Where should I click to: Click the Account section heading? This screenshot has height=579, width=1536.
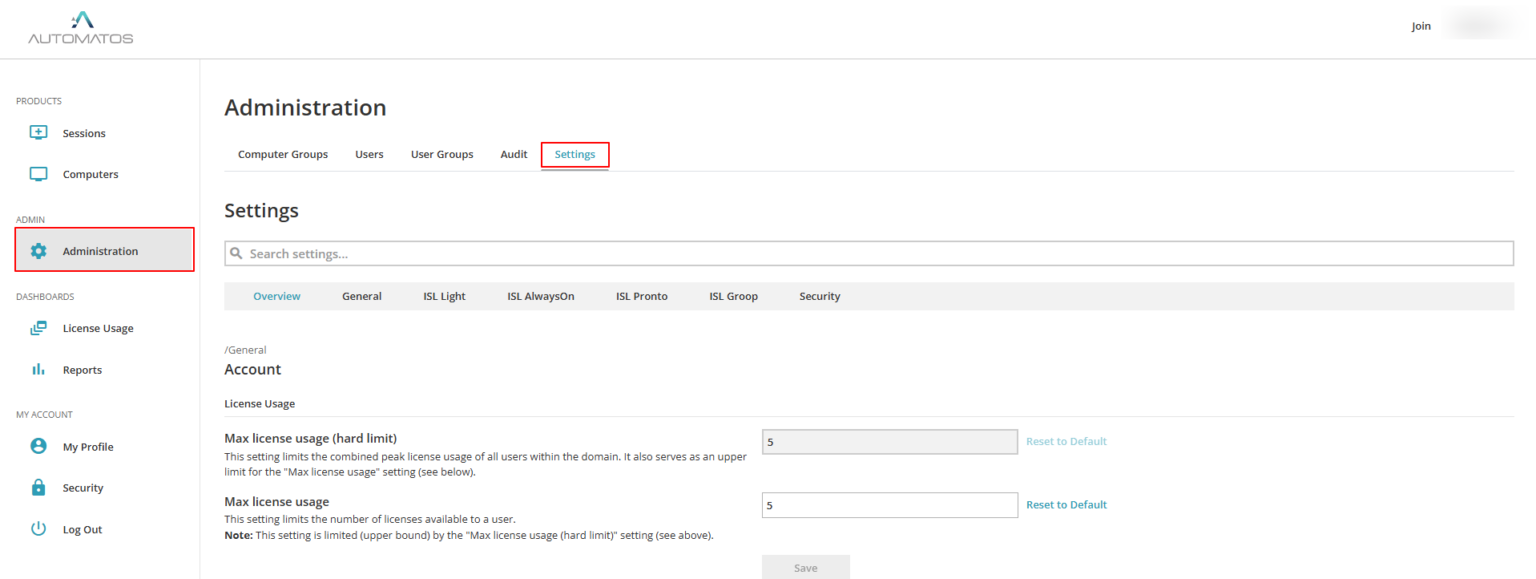coord(253,369)
